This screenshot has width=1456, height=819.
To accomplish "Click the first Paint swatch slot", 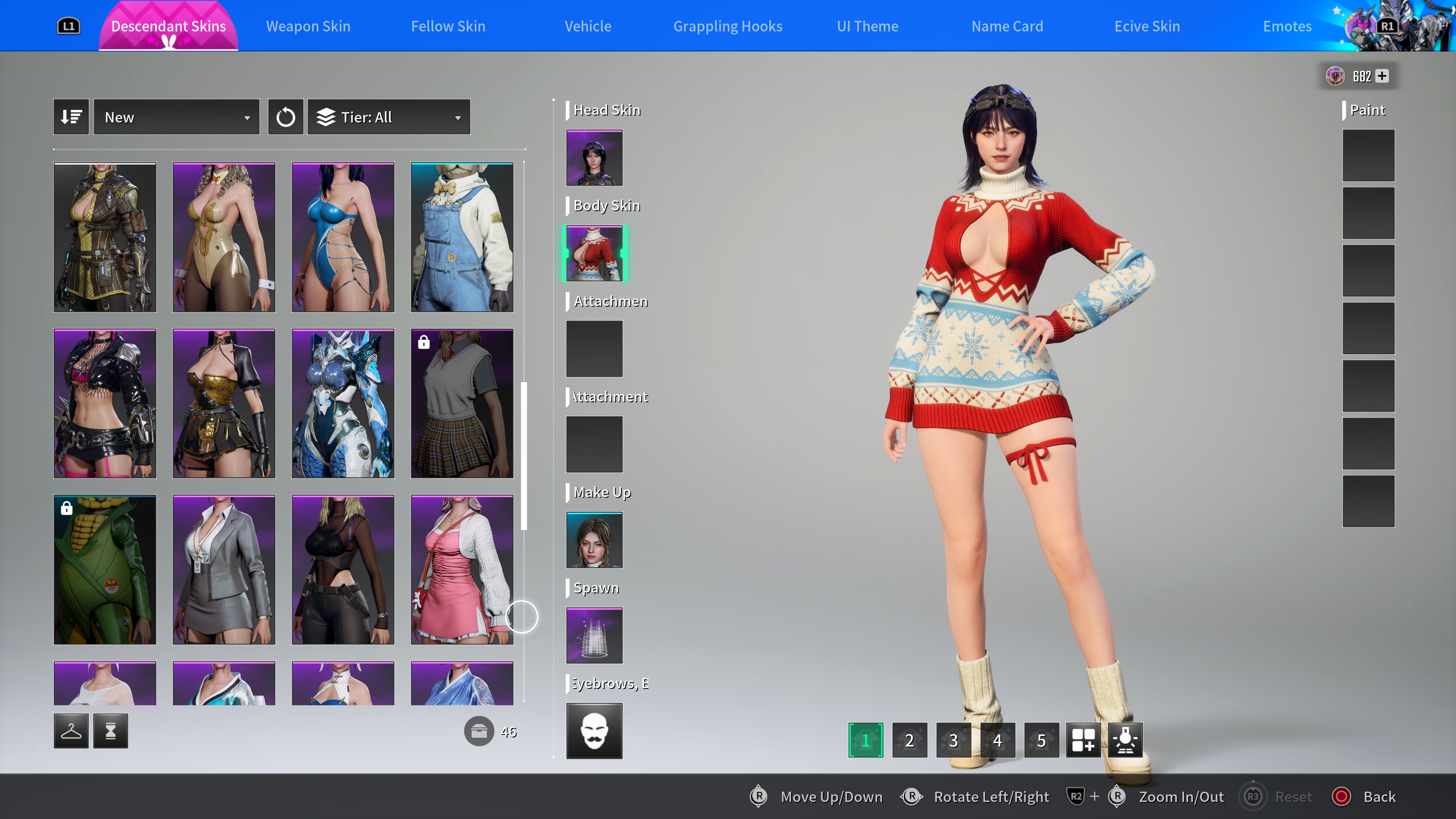I will click(x=1368, y=155).
